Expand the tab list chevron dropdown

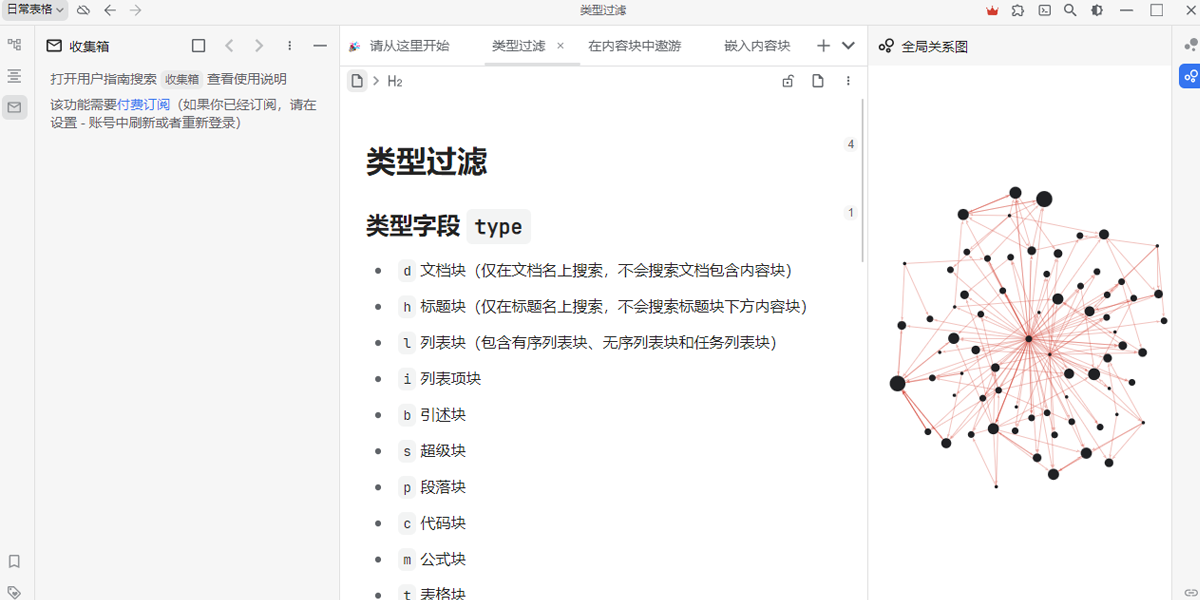click(x=848, y=46)
